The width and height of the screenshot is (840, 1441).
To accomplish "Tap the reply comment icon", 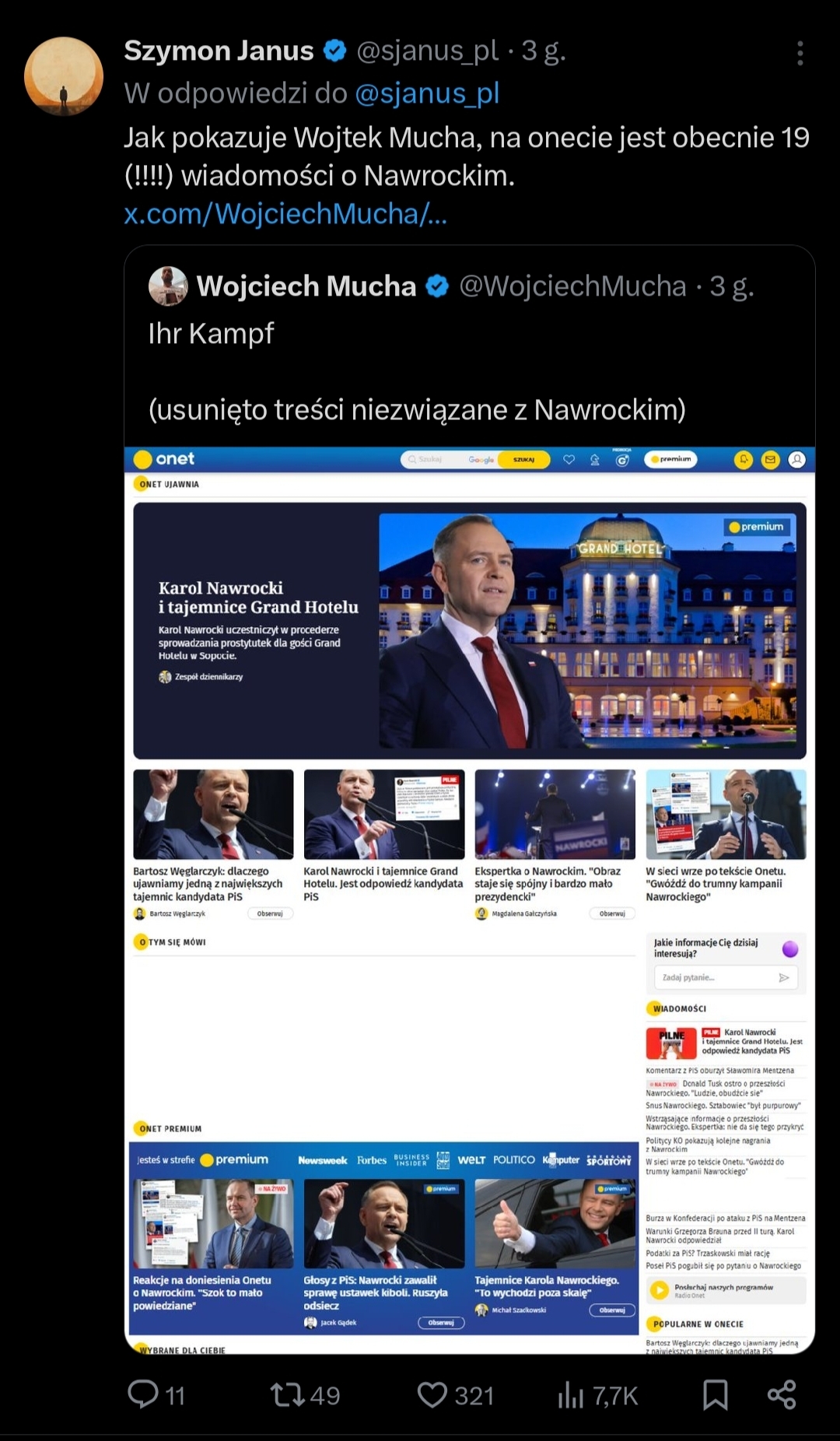I will [x=143, y=1394].
